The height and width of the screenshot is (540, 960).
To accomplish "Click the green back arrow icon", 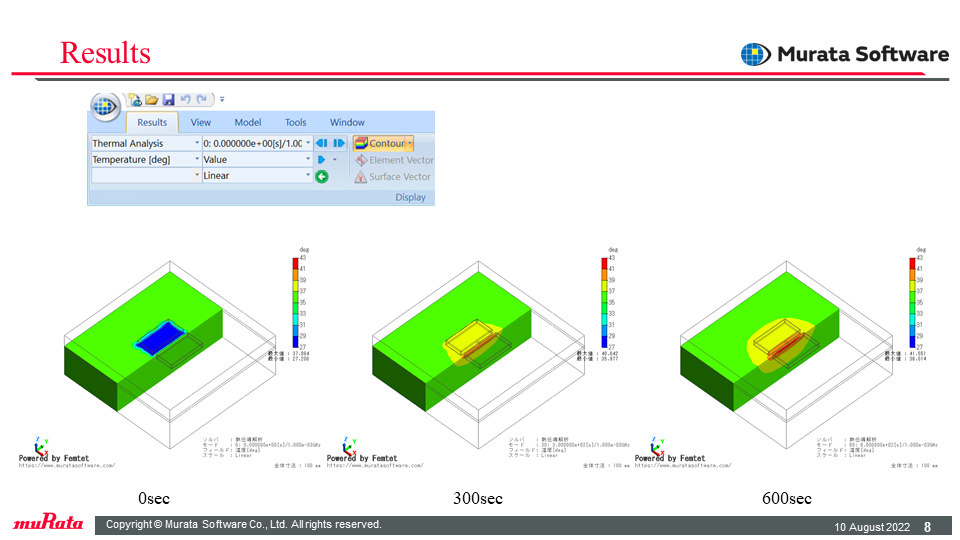I will pyautogui.click(x=321, y=176).
